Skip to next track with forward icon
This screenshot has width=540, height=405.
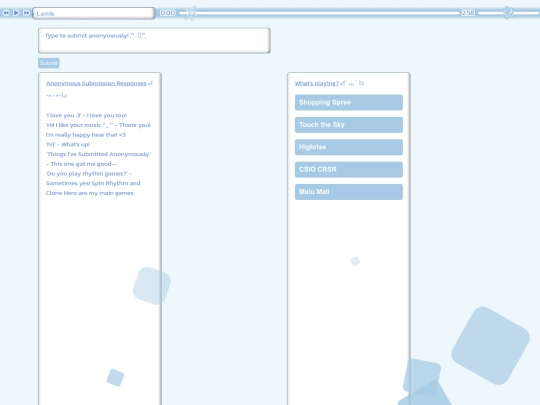(27, 13)
